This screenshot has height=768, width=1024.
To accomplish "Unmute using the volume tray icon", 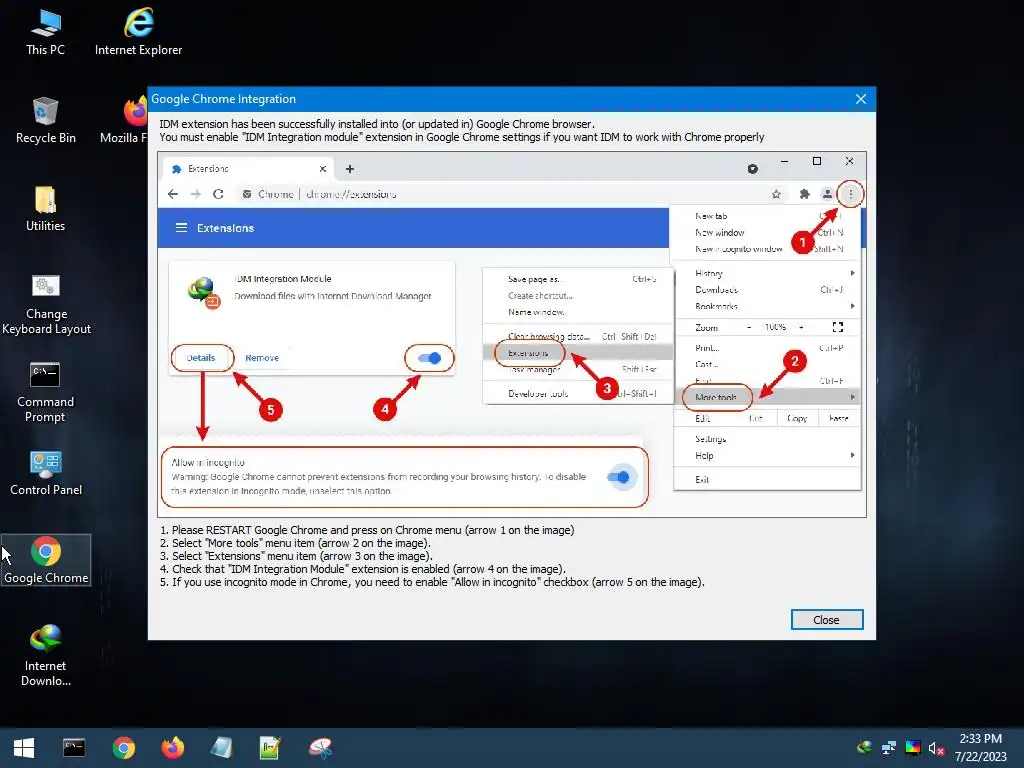I will (936, 748).
